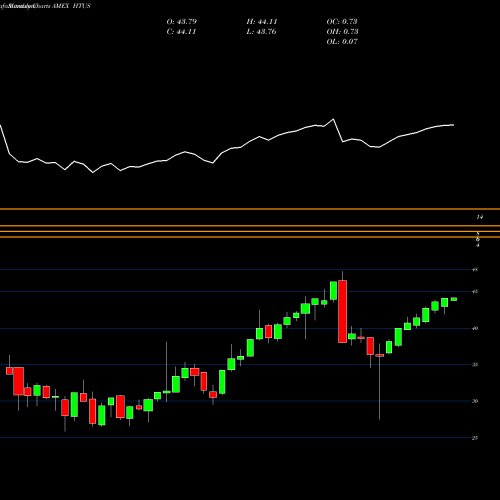Click the 'OC: 0.73' value

[342, 22]
